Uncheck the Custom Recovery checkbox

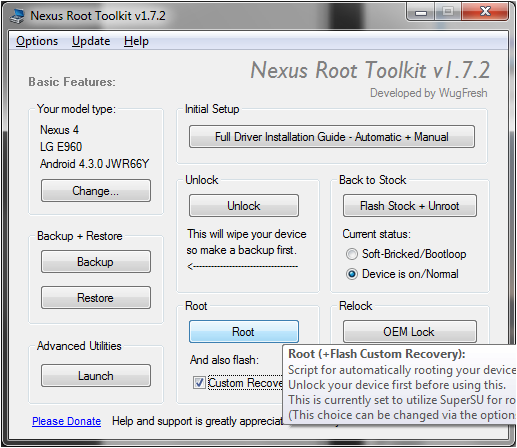pyautogui.click(x=199, y=383)
